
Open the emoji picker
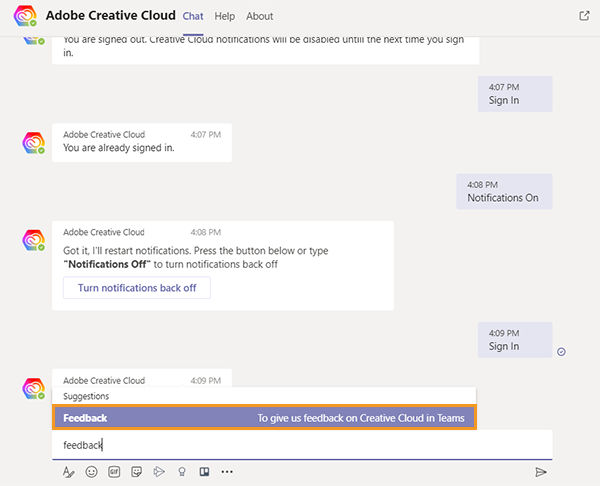pos(92,471)
